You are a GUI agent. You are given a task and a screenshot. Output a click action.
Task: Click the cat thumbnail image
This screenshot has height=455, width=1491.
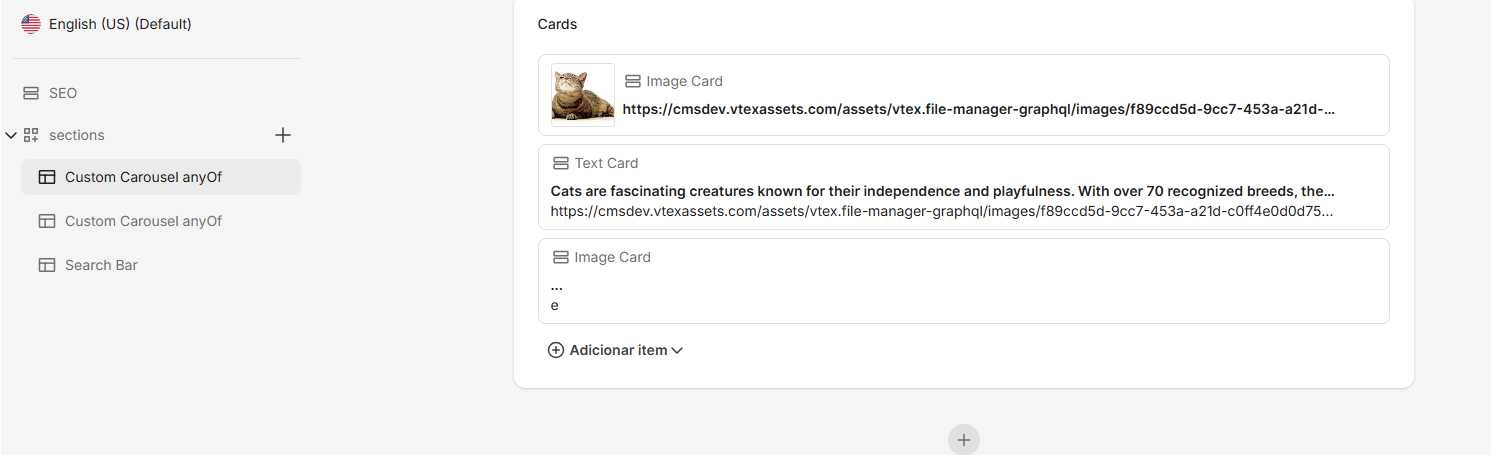tap(583, 95)
